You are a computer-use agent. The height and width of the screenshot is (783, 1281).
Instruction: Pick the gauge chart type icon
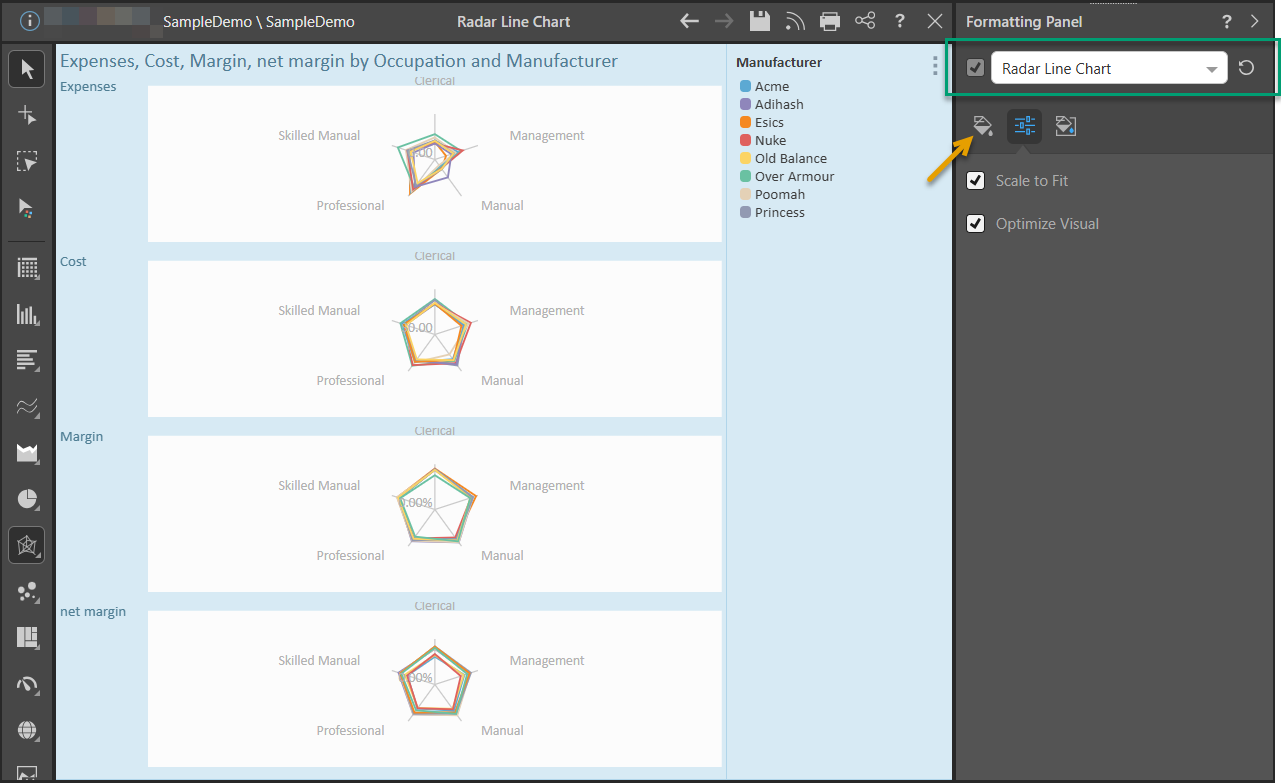(x=27, y=684)
